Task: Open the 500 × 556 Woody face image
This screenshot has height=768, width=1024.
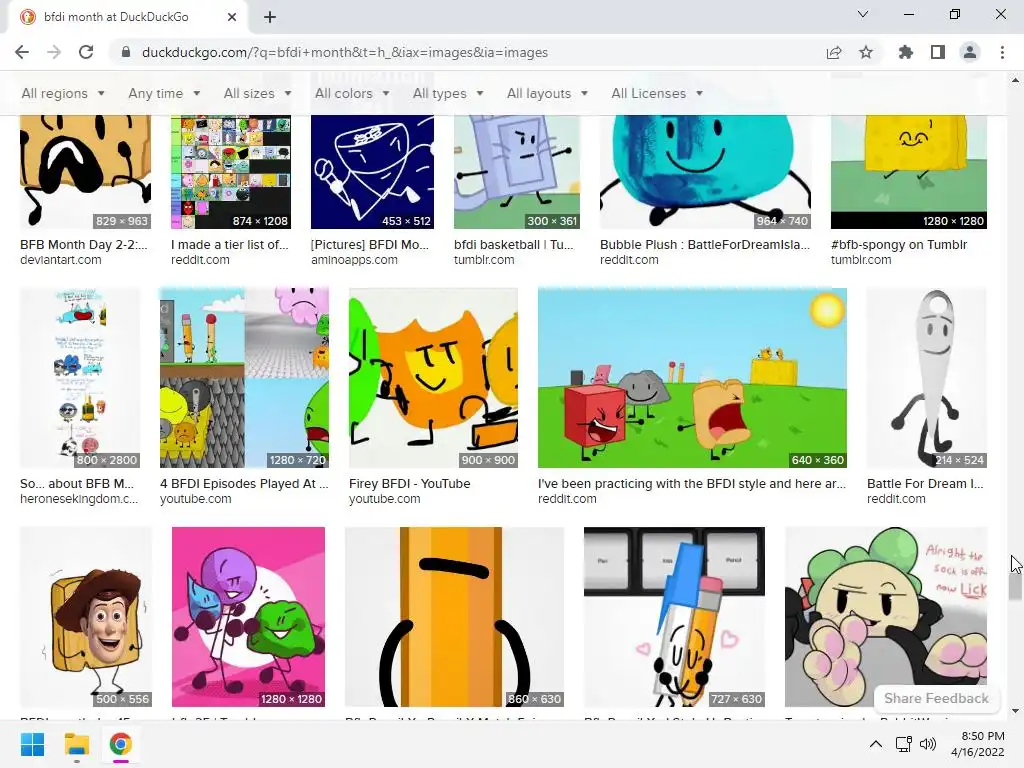Action: point(86,616)
